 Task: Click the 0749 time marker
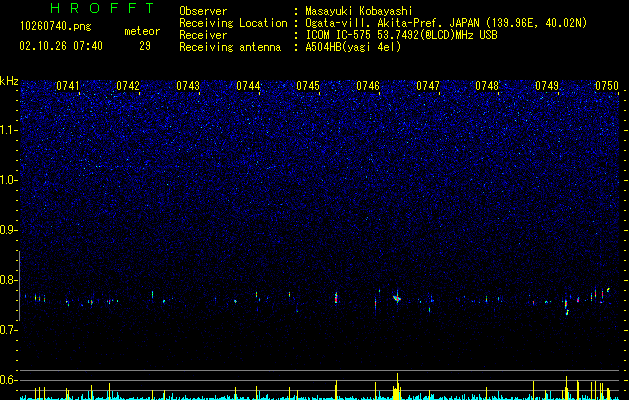547,86
